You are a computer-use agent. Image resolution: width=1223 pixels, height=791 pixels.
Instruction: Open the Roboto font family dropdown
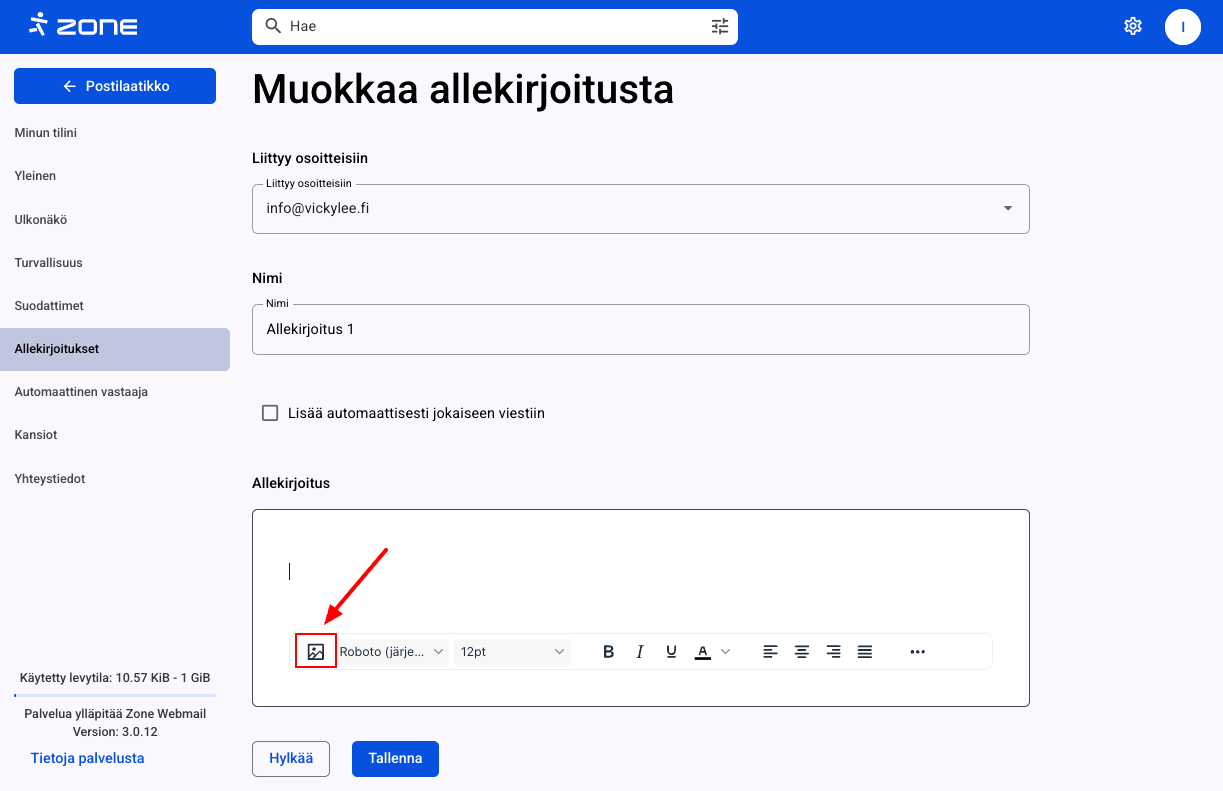pos(393,652)
